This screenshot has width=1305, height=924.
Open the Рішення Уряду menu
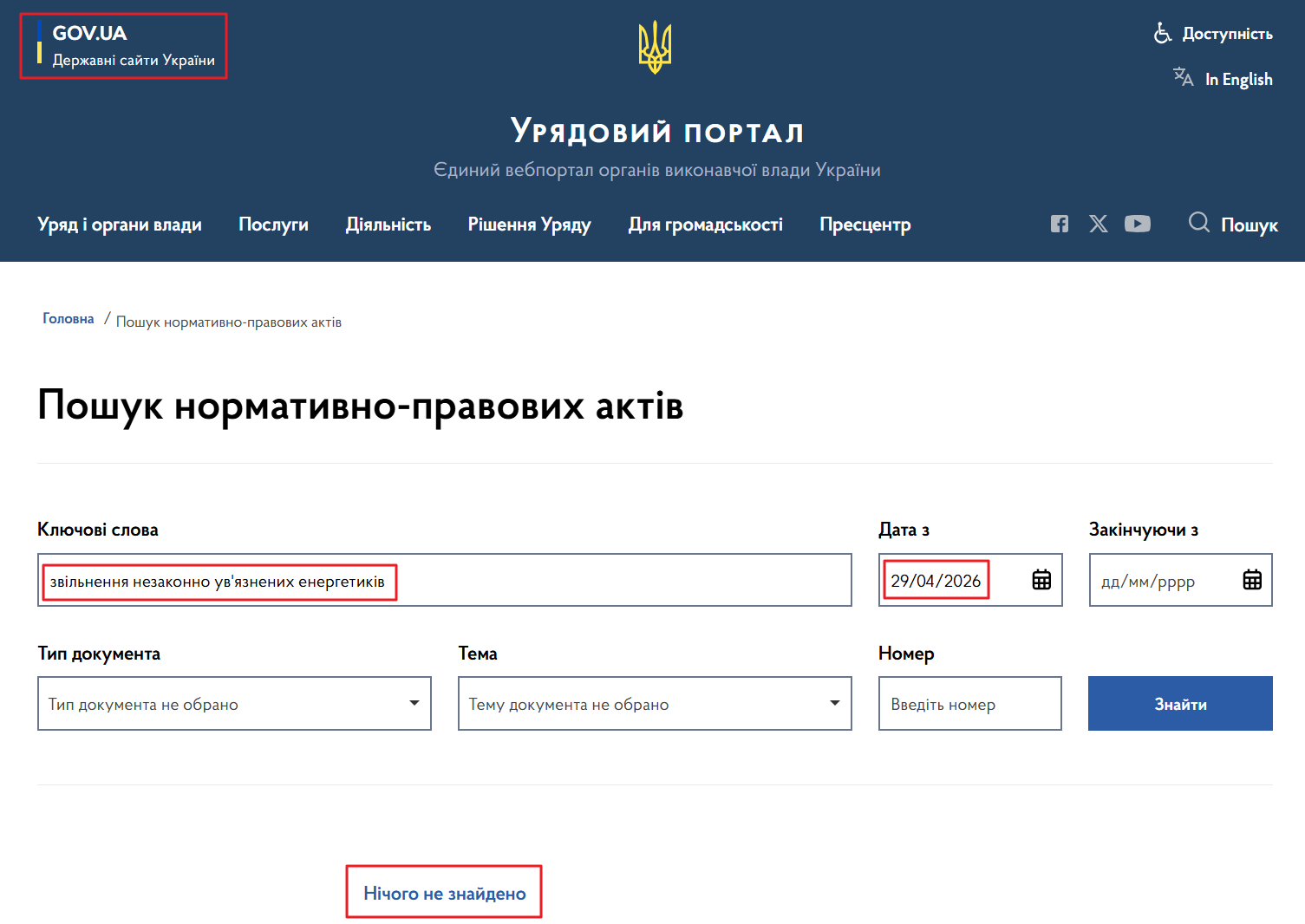coord(530,224)
